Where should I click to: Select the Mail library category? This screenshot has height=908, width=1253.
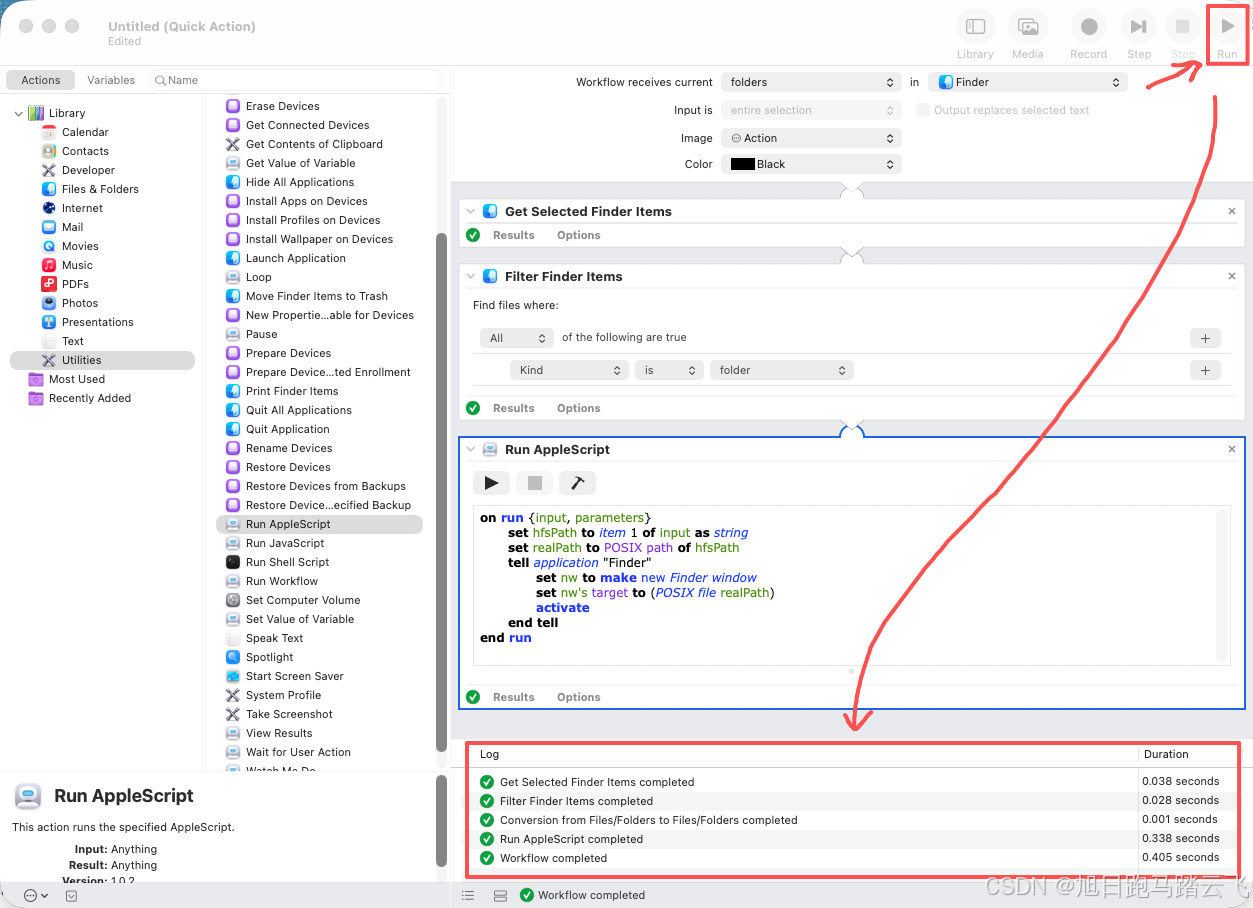pos(72,227)
